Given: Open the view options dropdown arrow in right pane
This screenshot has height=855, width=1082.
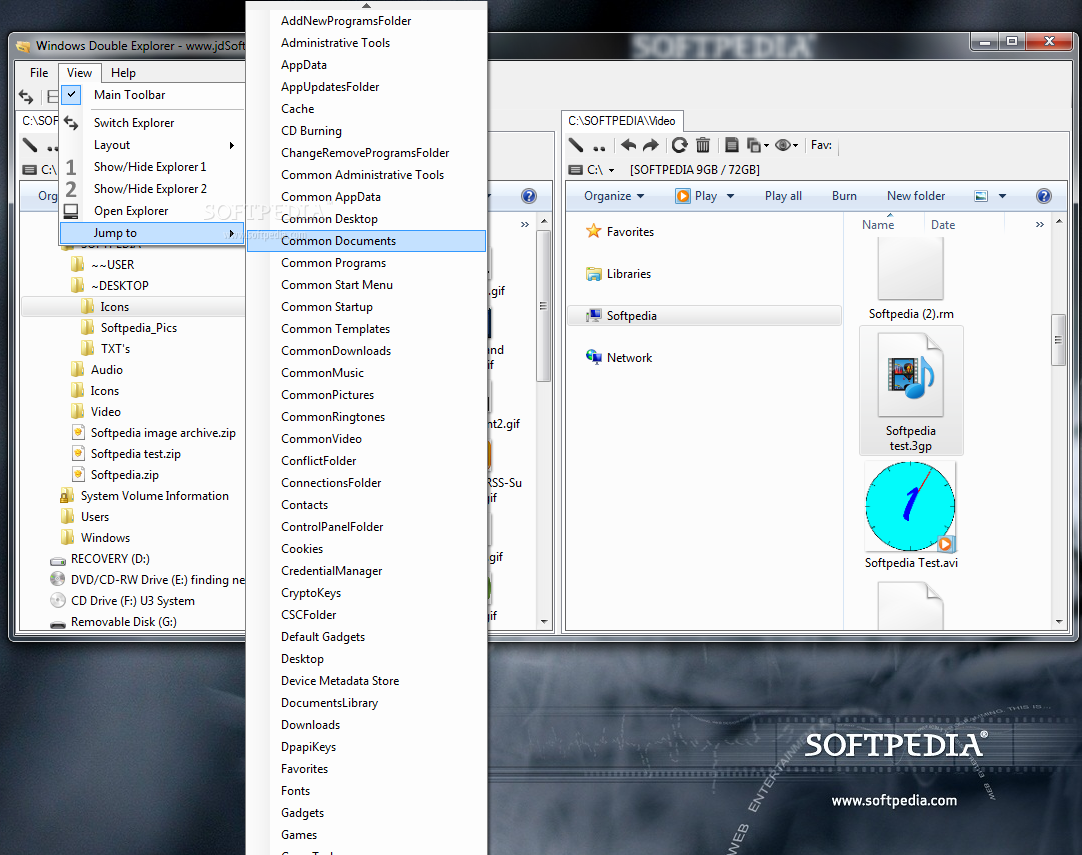Looking at the screenshot, I should (1002, 196).
